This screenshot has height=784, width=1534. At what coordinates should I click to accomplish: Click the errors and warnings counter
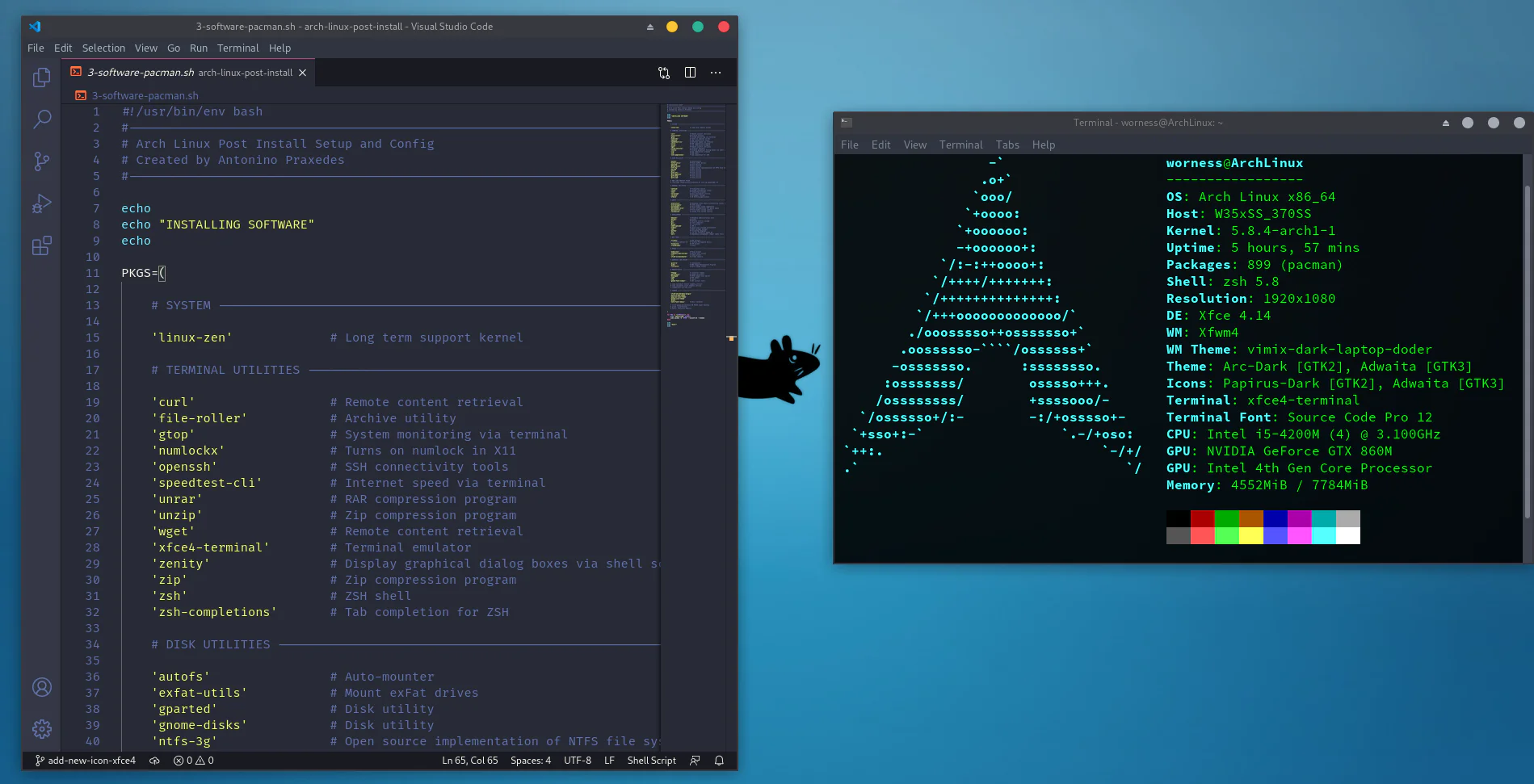tap(193, 760)
